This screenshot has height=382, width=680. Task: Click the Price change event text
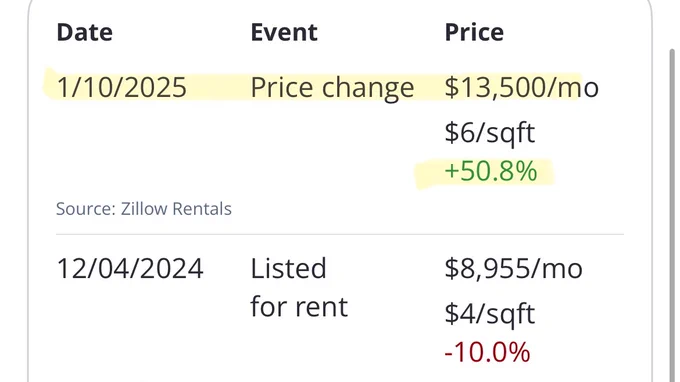[x=332, y=88]
